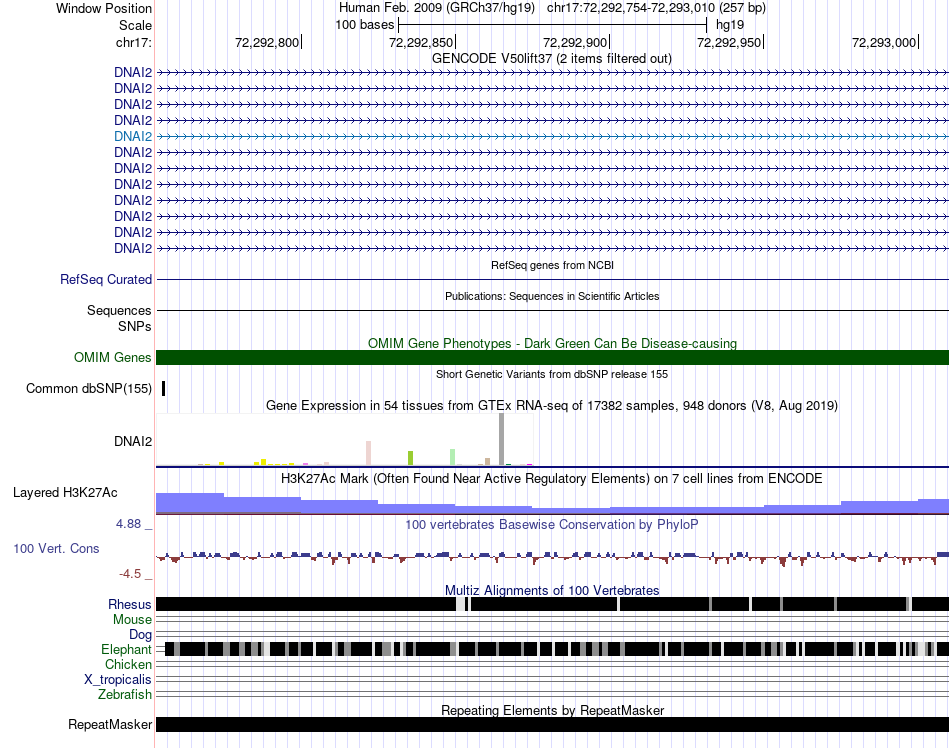This screenshot has height=748, width=950.
Task: Open the RefSeq genes from NCBI title
Action: pyautogui.click(x=552, y=265)
